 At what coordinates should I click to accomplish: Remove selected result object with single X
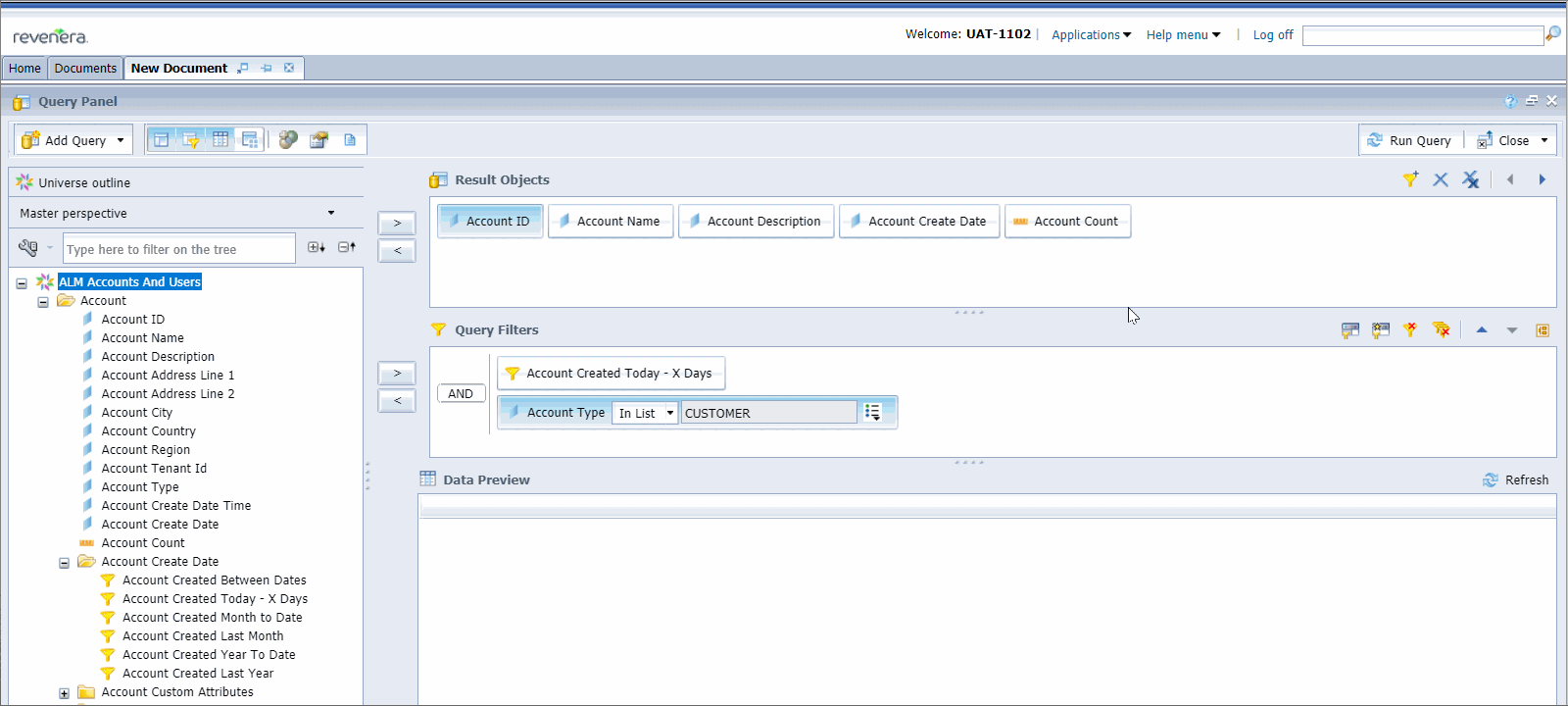coord(1441,179)
